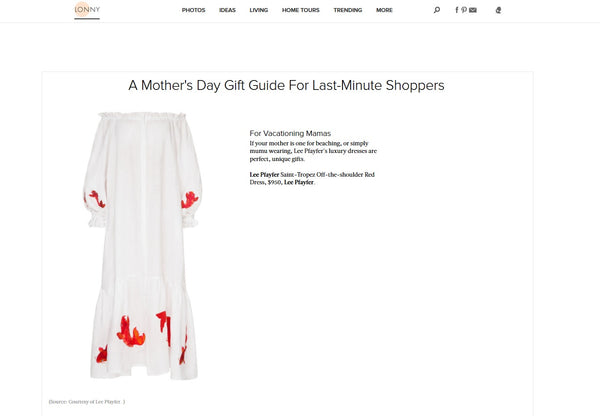
Task: Click the For Vacationing Mamas heading
Action: point(290,133)
